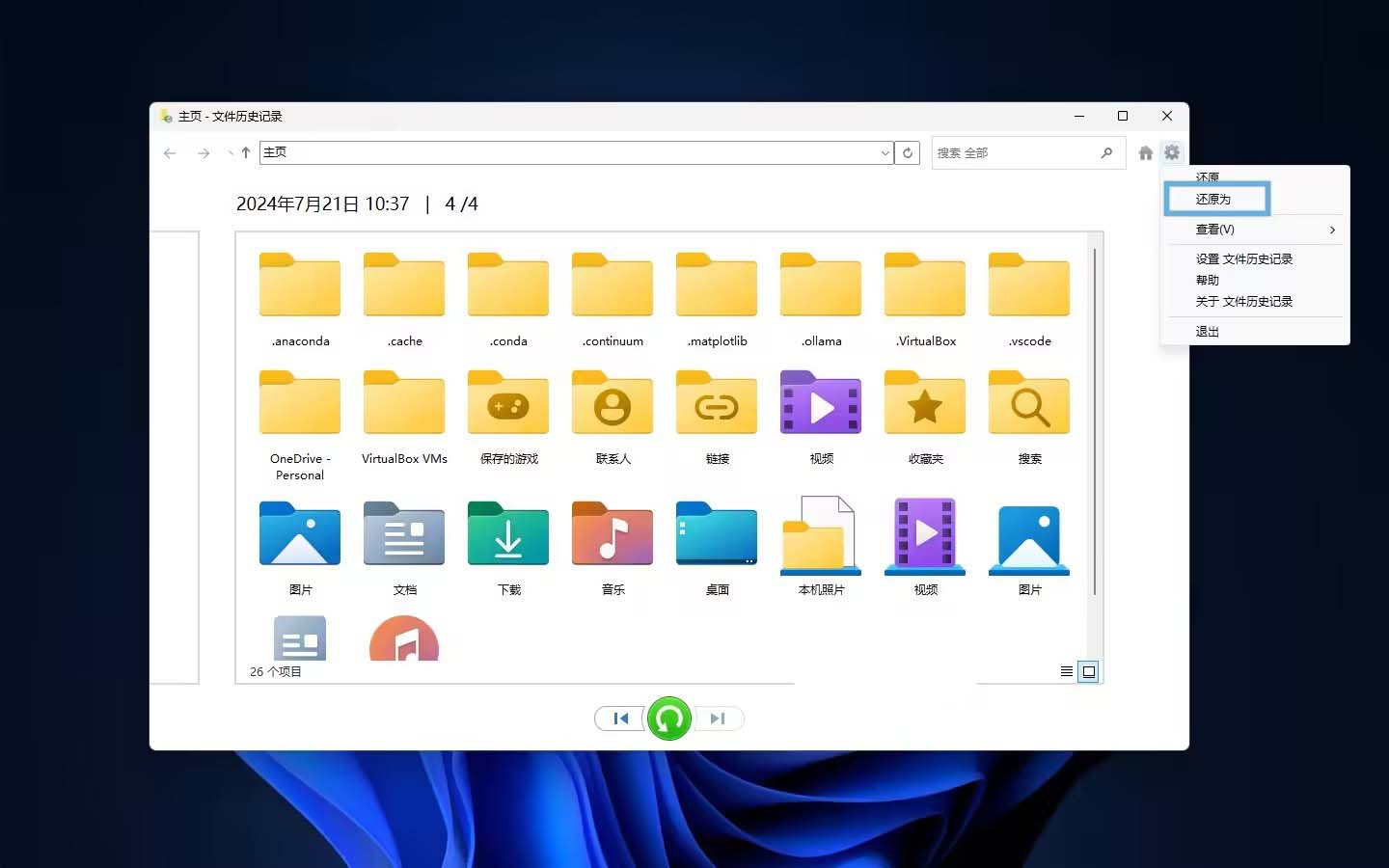Open the green Restore button to recover files
Viewport: 1389px width, 868px height.
668,719
